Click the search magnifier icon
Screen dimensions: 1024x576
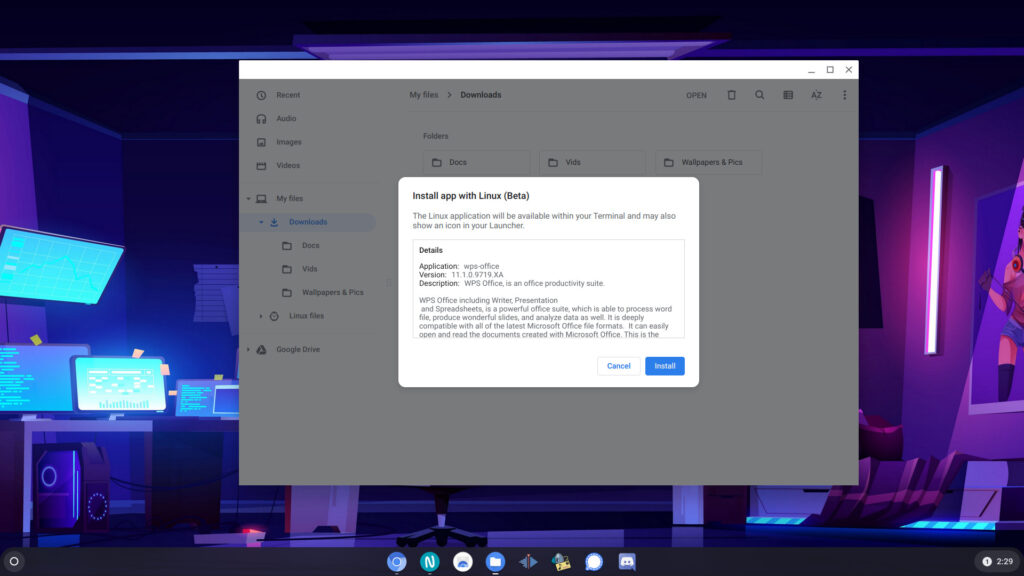(760, 95)
